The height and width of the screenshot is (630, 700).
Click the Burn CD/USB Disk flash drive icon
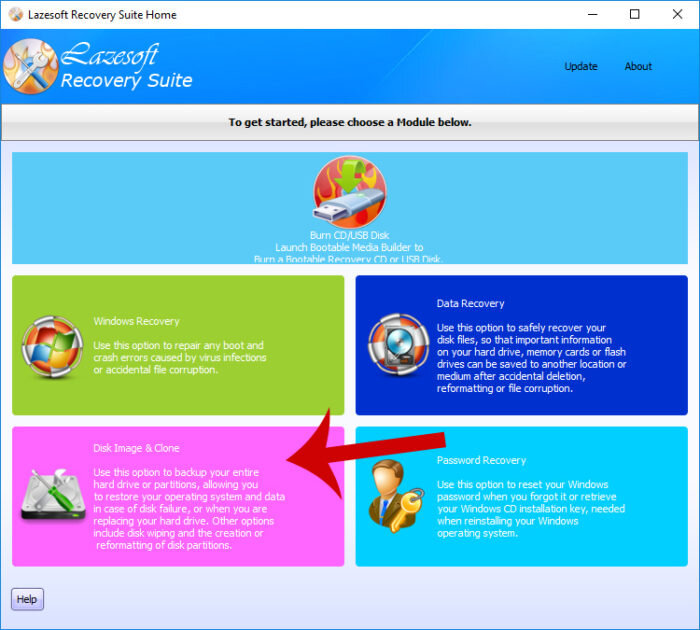click(350, 192)
